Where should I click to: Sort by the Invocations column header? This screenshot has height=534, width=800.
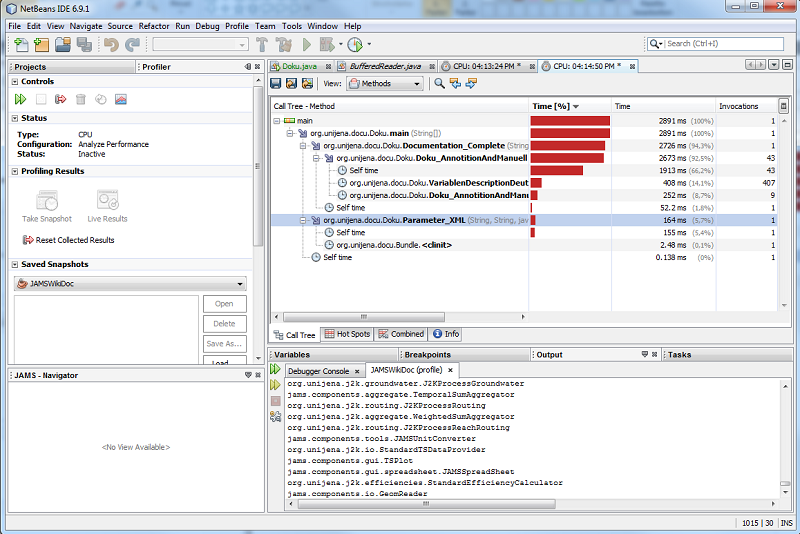[x=739, y=106]
